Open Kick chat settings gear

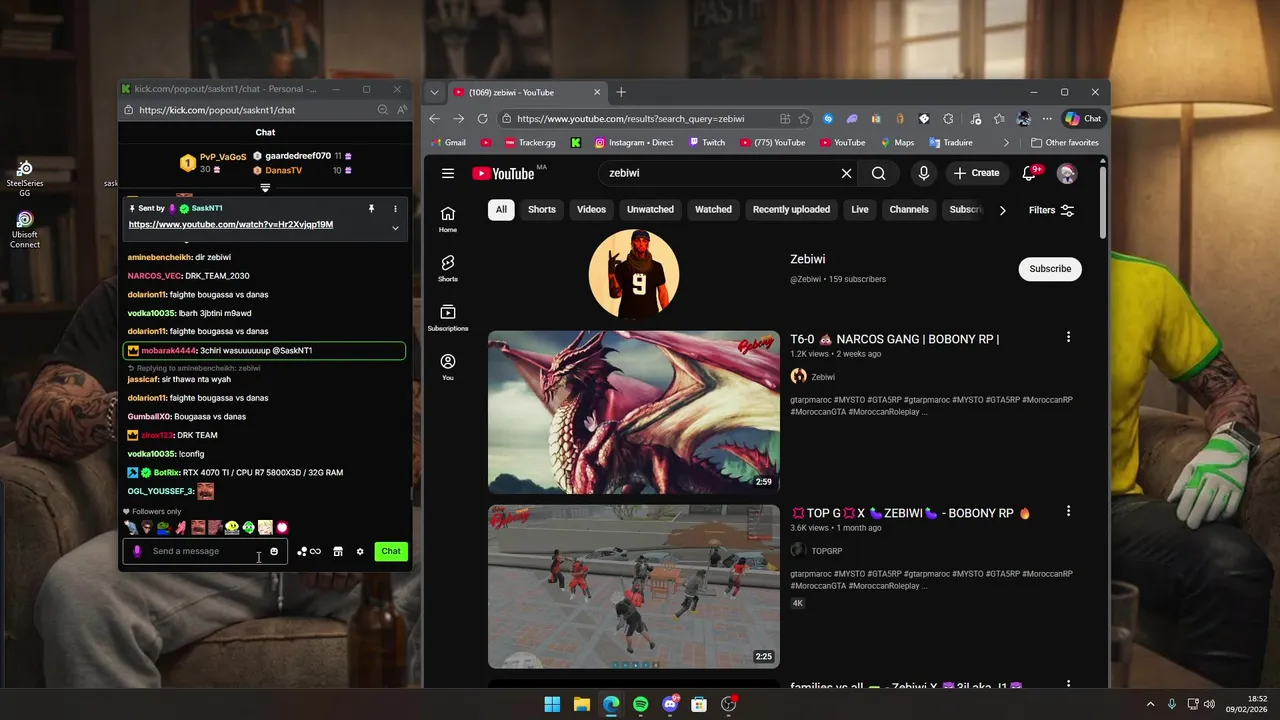pyautogui.click(x=360, y=551)
